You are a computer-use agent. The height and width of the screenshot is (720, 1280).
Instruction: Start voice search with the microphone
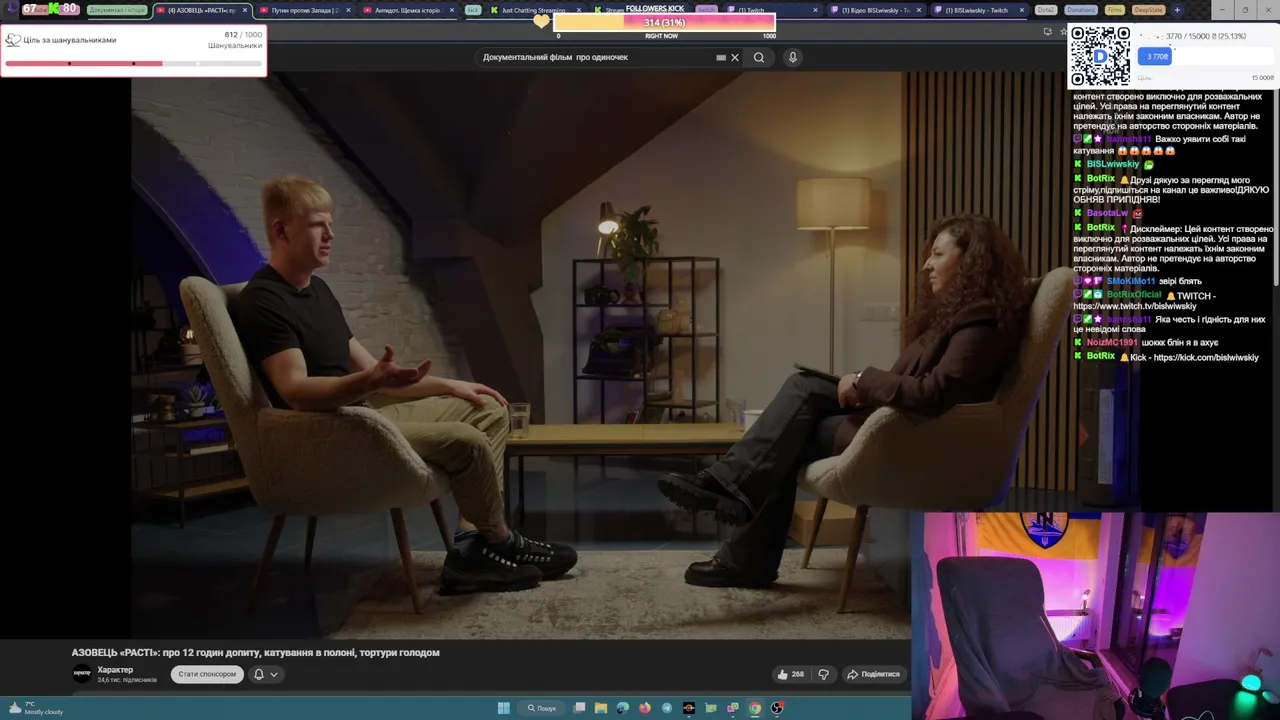pos(792,57)
